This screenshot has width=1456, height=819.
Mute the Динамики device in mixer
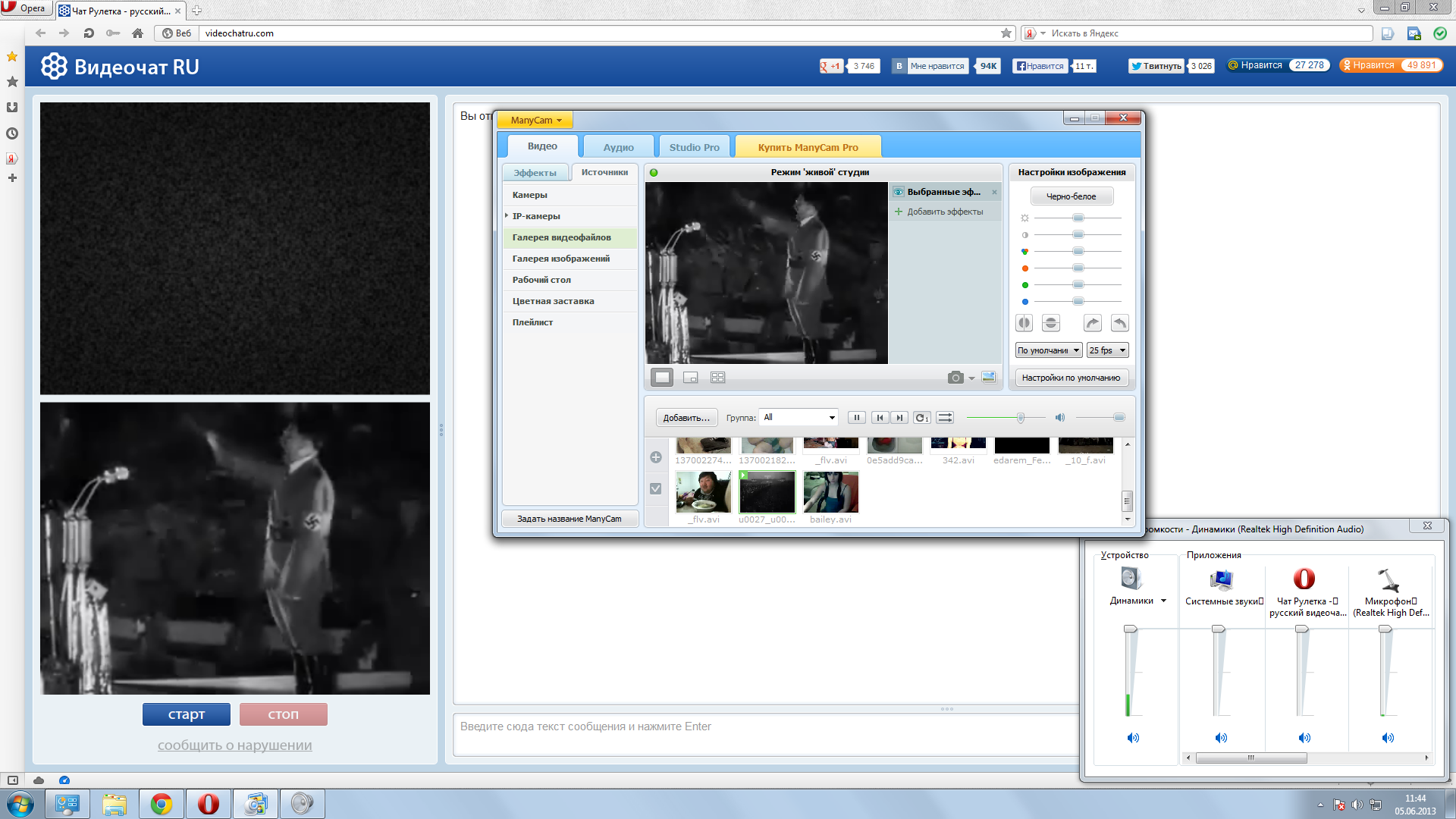click(1133, 738)
